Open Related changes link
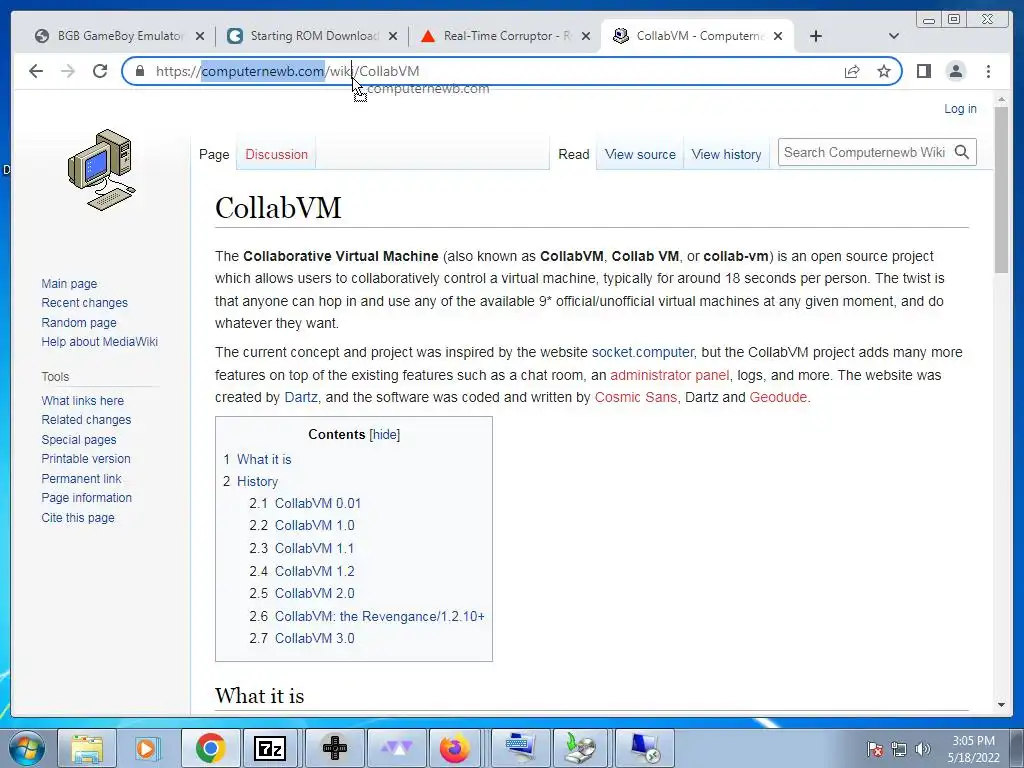This screenshot has width=1024, height=768. point(86,419)
